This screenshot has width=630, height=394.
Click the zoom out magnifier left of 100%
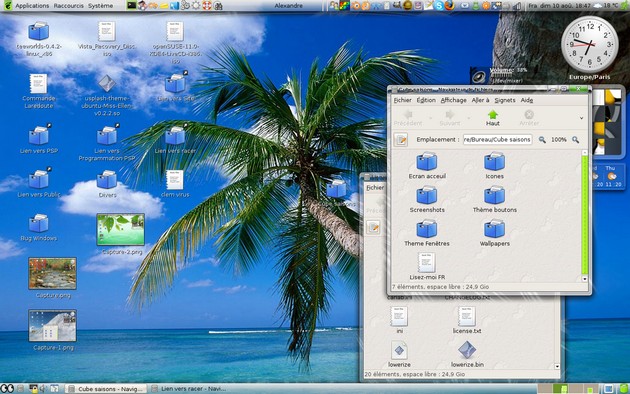(x=542, y=139)
